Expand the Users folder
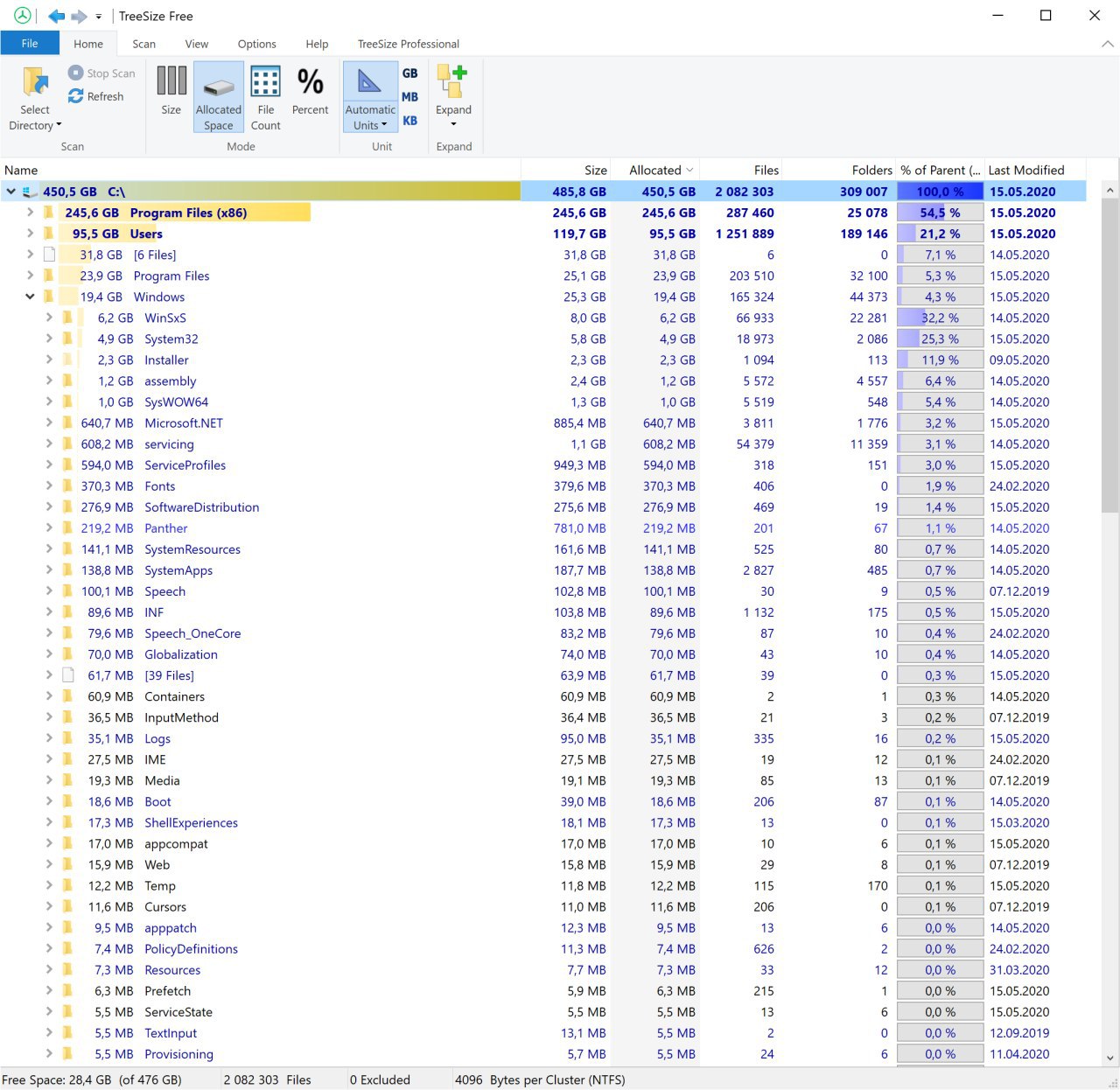 30,234
